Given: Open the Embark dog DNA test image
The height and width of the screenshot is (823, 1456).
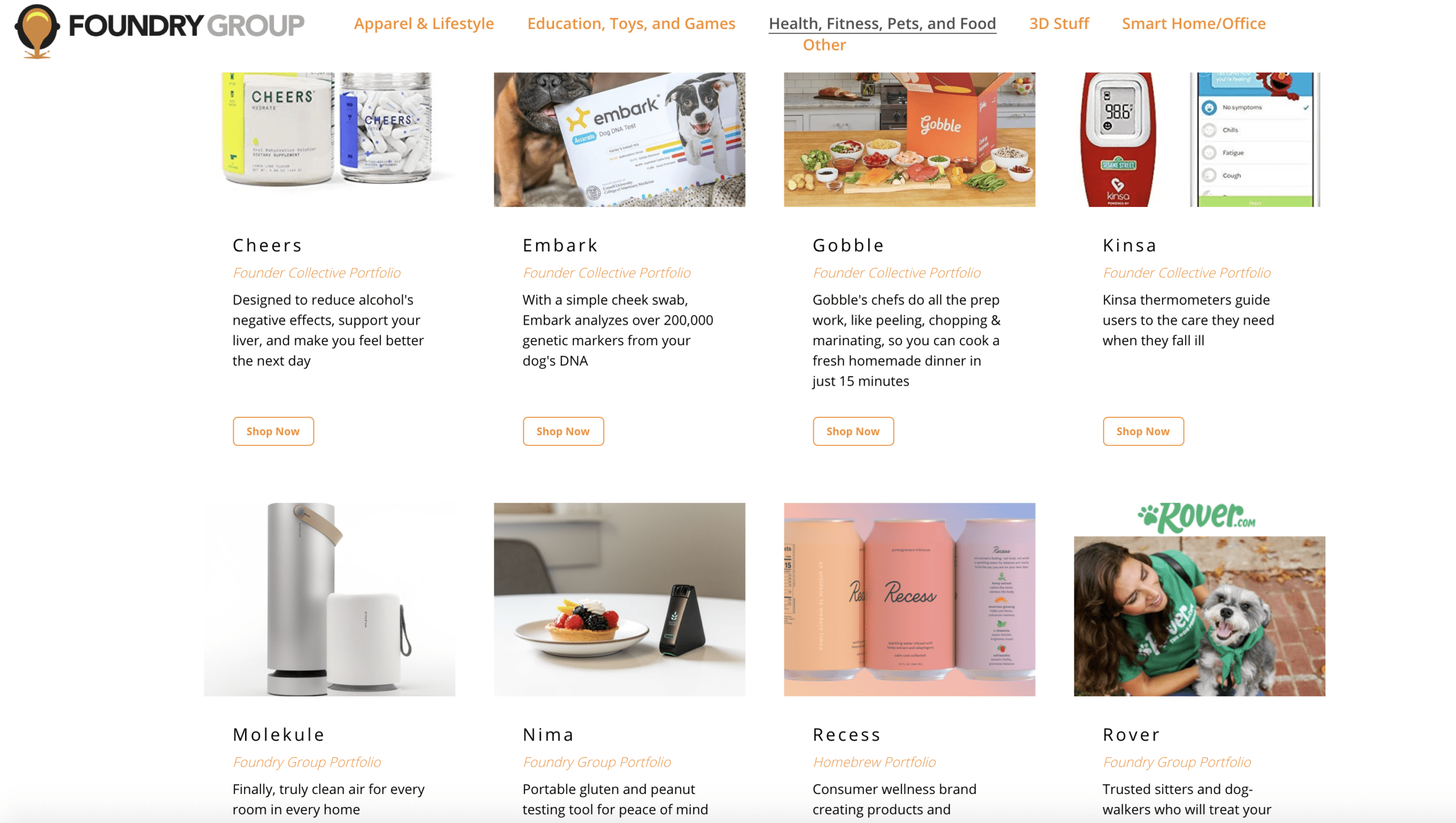Looking at the screenshot, I should [x=619, y=139].
